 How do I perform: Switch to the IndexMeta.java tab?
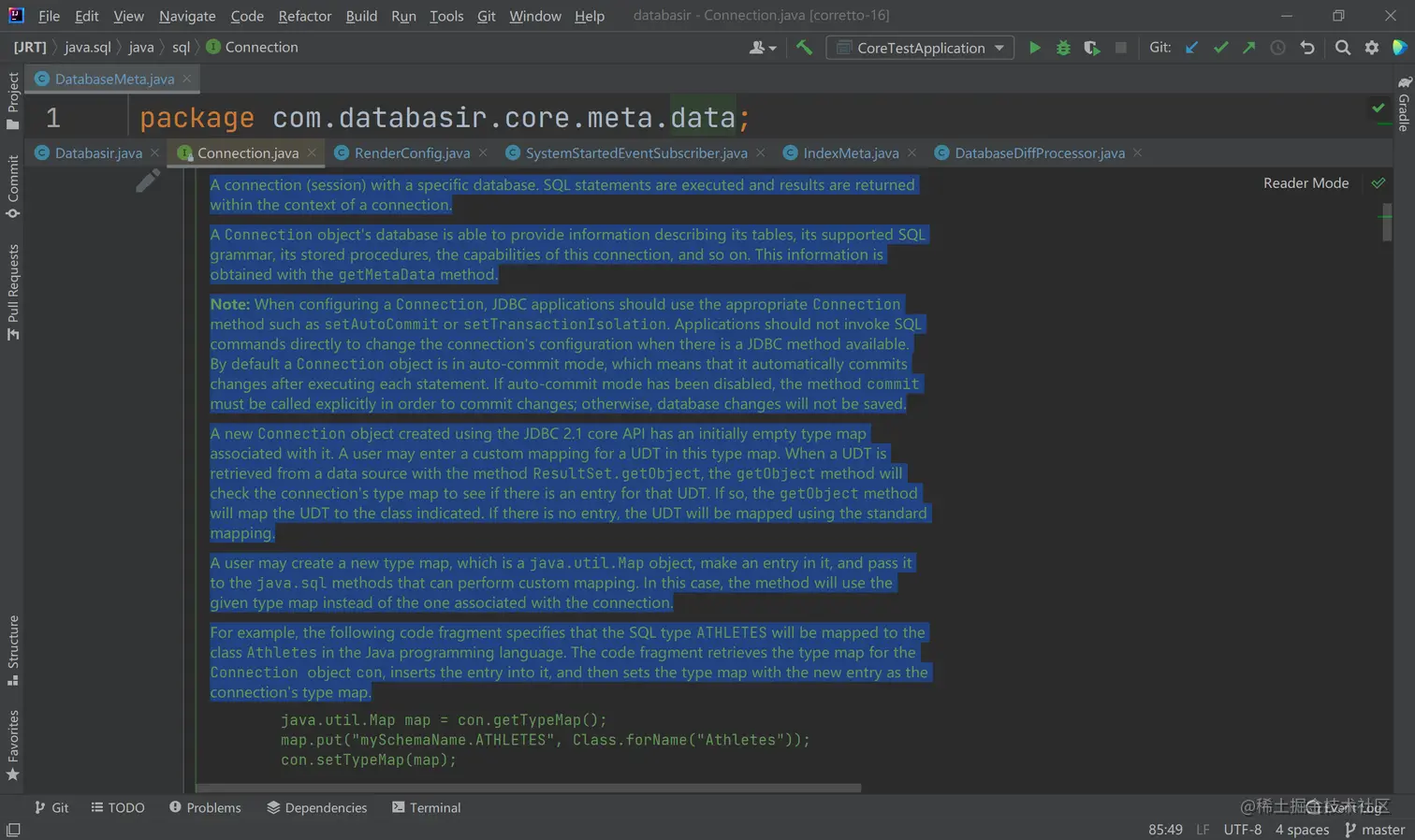(851, 153)
